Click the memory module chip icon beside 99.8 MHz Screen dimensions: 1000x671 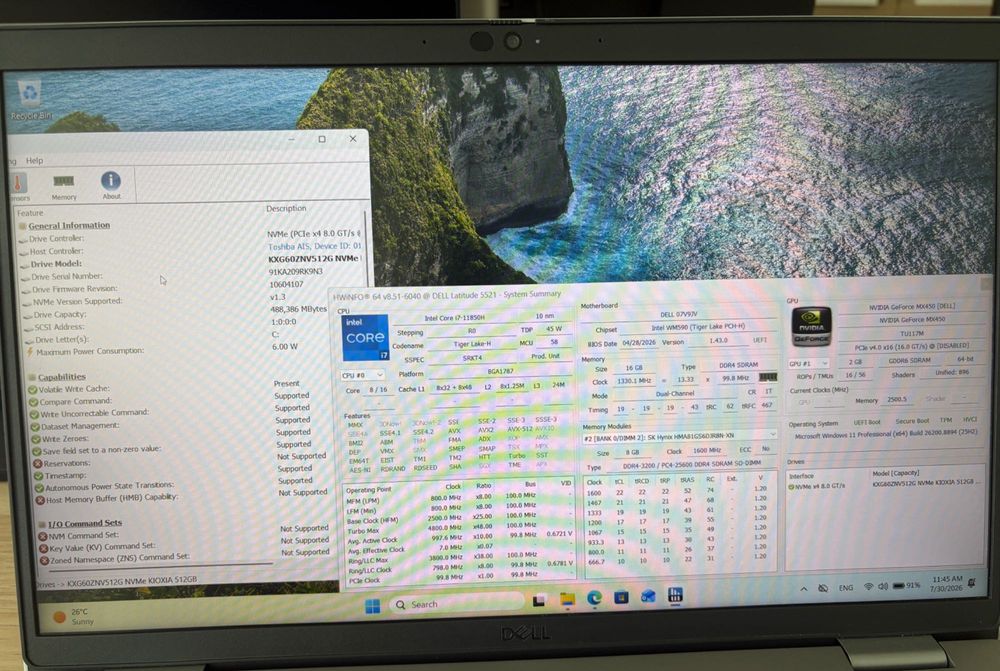tap(768, 378)
